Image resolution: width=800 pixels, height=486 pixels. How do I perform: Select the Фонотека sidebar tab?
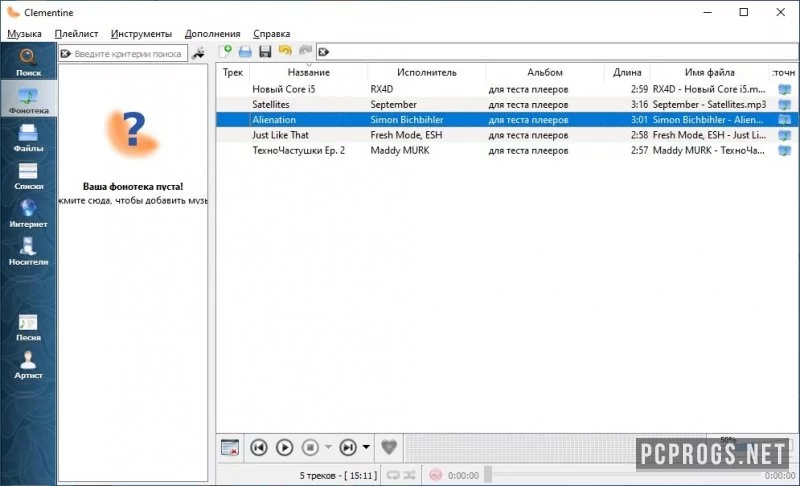tap(28, 100)
